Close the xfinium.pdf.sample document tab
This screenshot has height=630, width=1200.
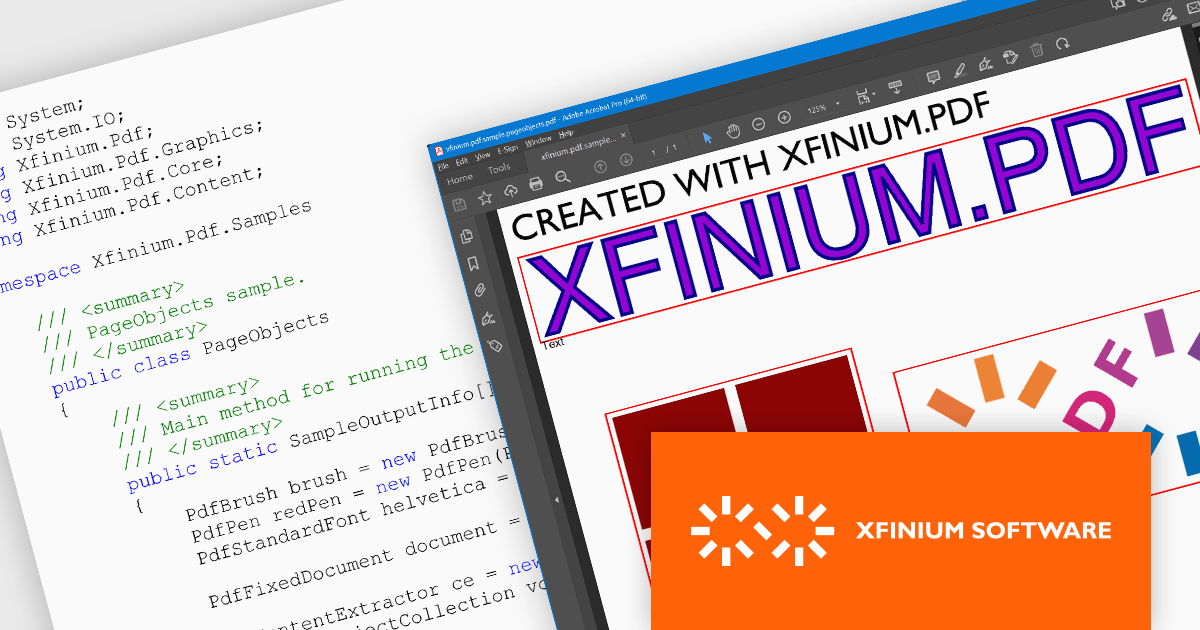pos(623,135)
